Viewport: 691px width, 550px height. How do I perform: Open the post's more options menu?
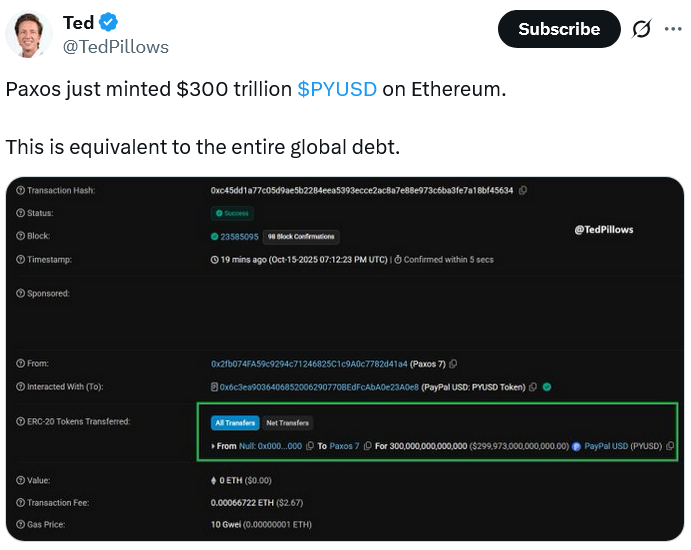coord(671,30)
